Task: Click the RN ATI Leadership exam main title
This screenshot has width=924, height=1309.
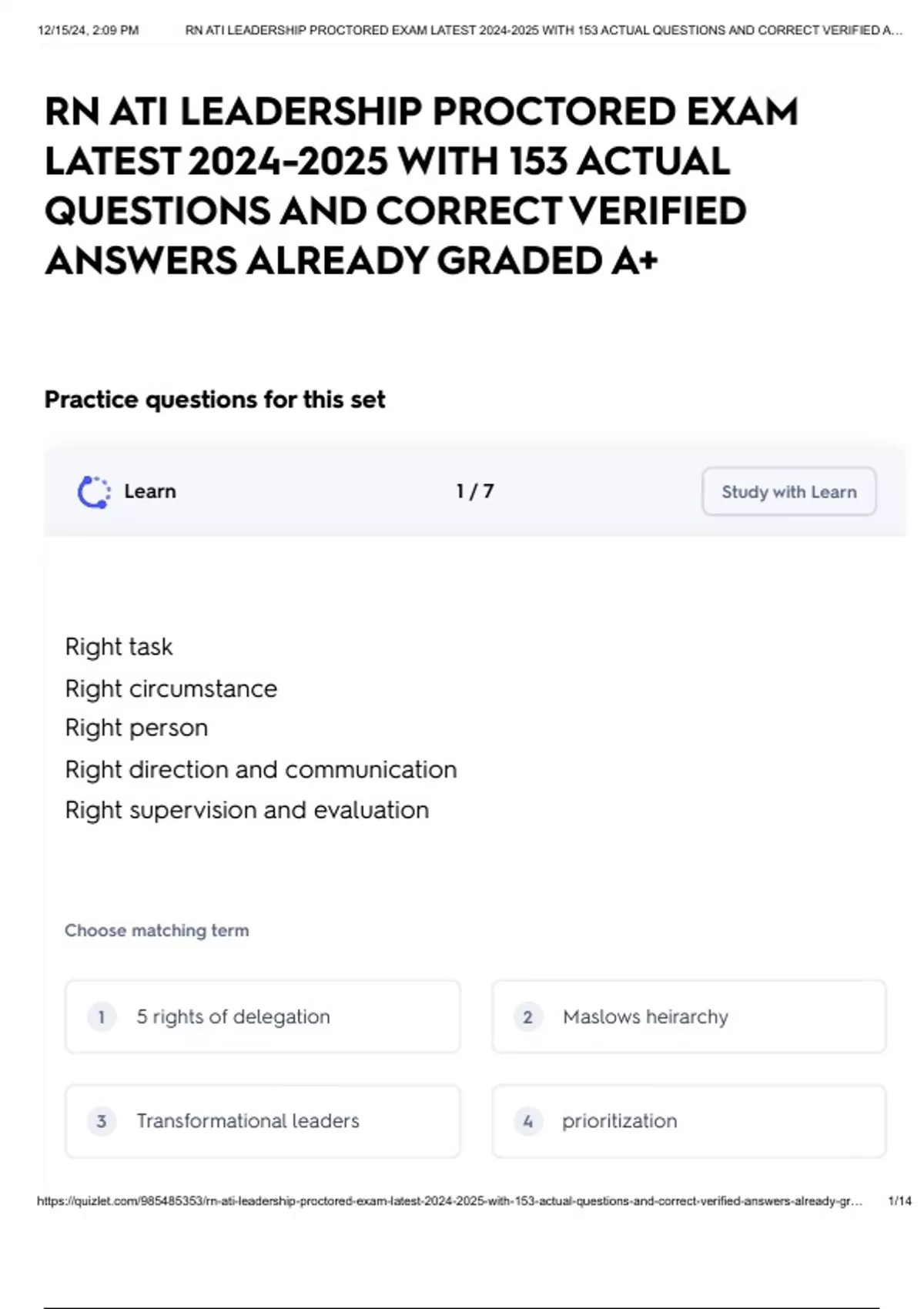Action: click(422, 186)
